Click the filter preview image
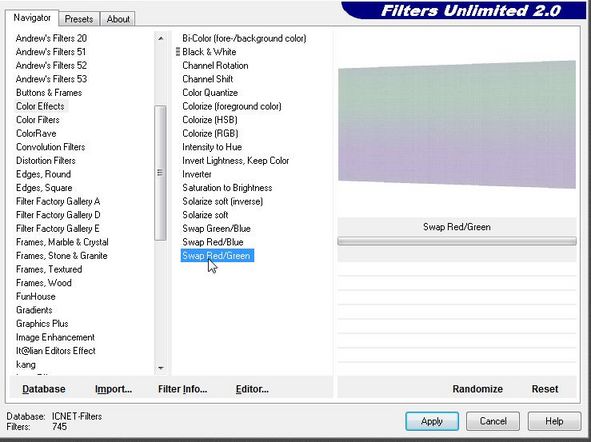 457,124
